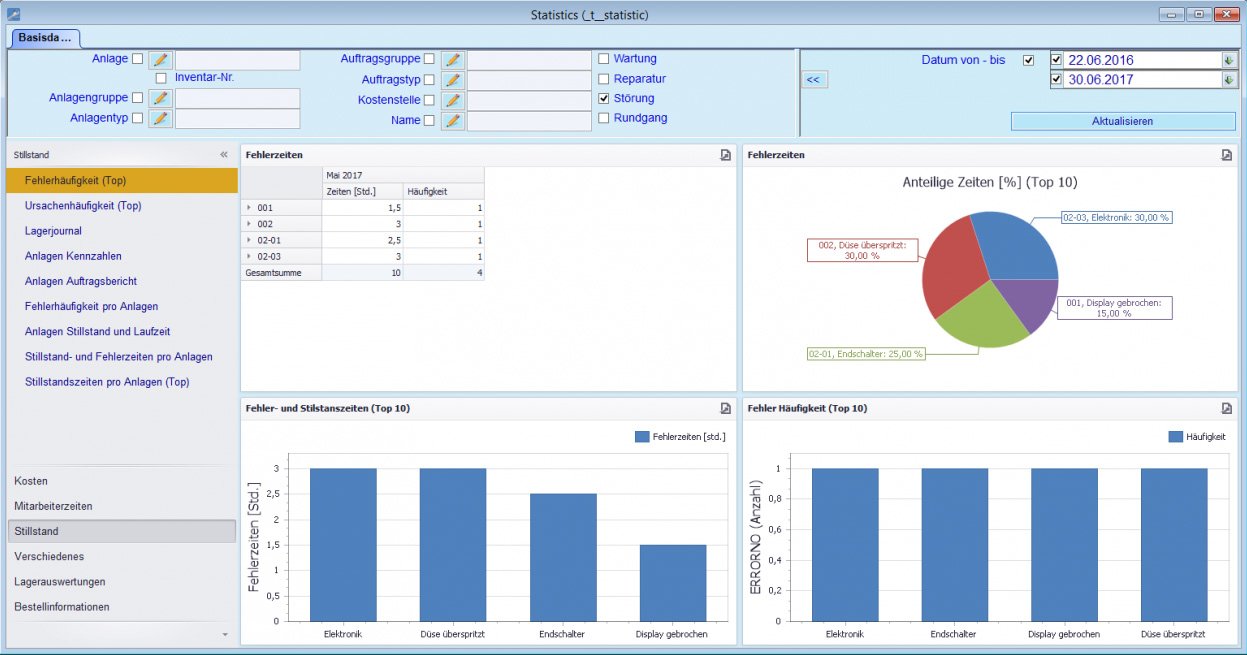
Task: Toggle the Datum von - bis checkbox
Action: click(1029, 60)
